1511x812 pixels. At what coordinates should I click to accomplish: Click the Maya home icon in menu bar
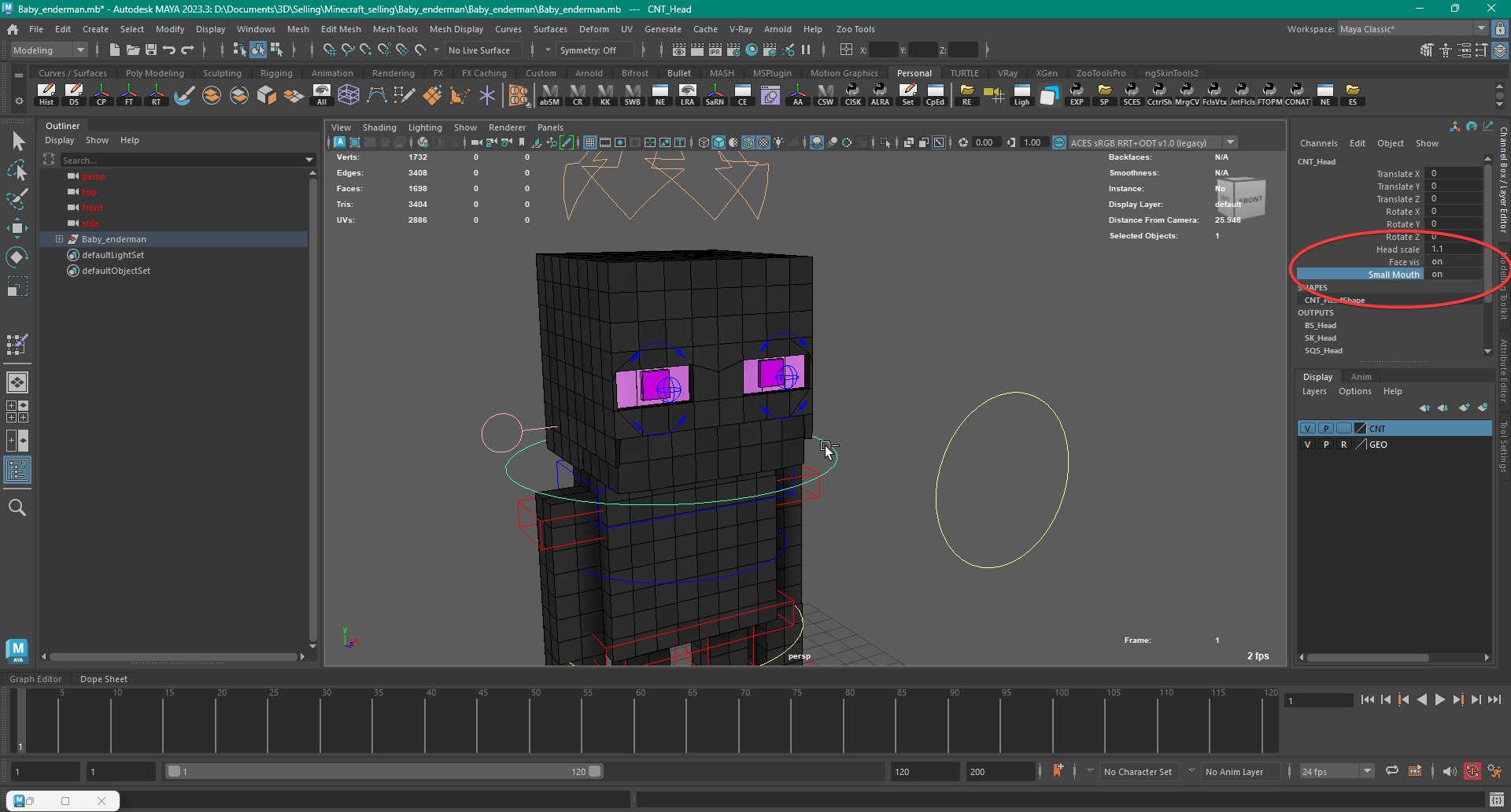(13, 29)
